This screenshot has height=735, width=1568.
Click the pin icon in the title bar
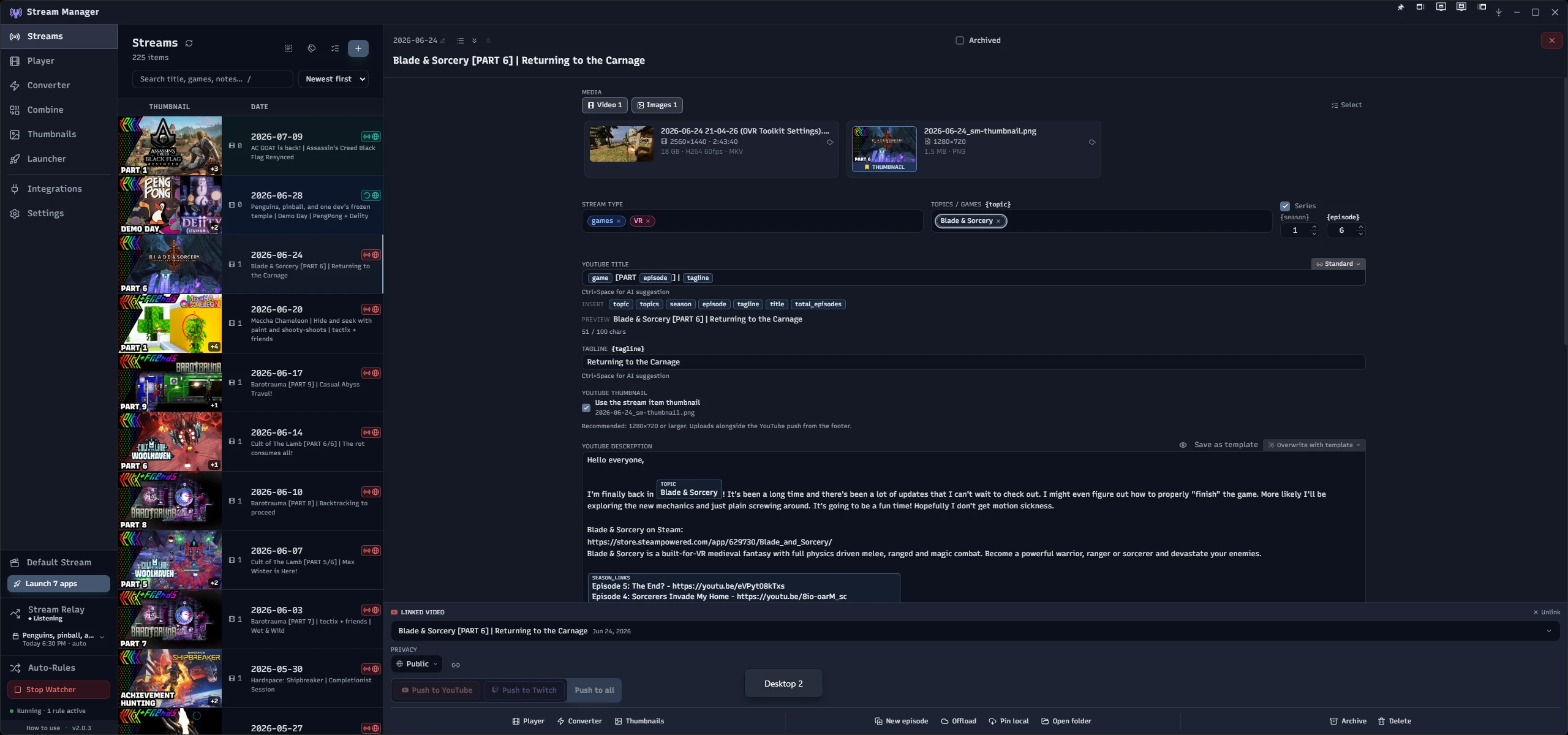[x=1401, y=7]
